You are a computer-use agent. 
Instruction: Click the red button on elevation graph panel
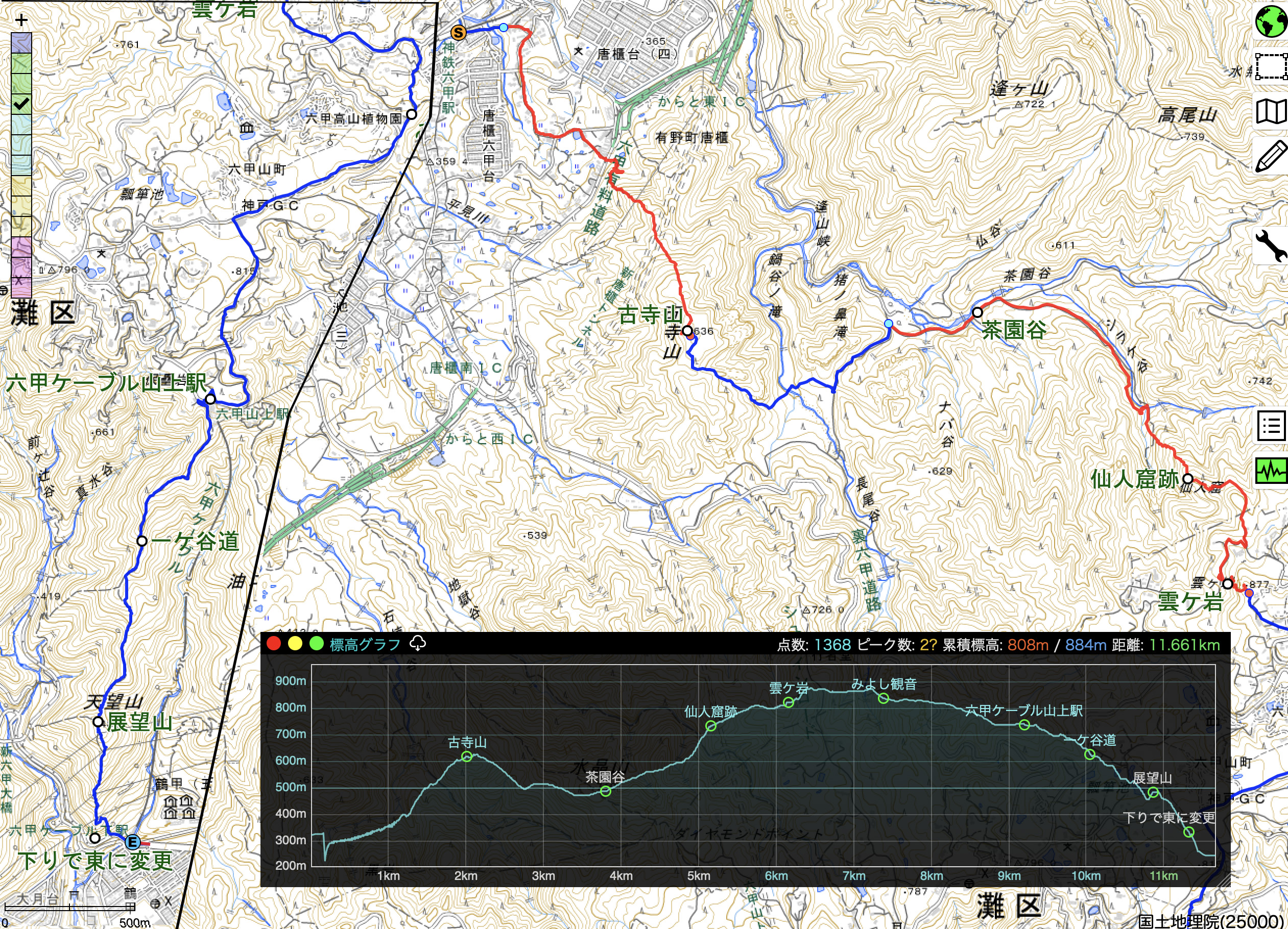click(274, 644)
